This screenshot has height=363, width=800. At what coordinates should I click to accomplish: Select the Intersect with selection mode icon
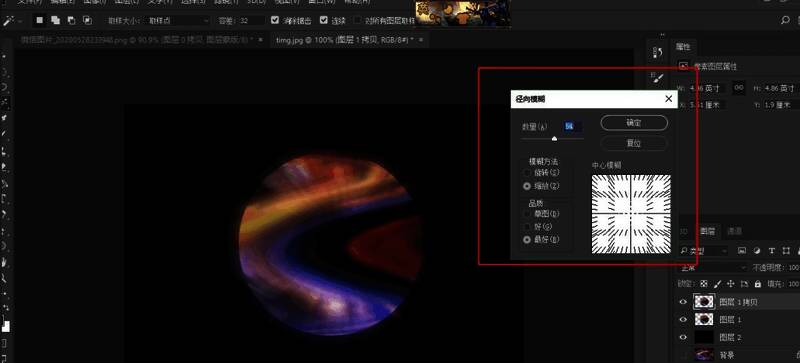pyautogui.click(x=88, y=20)
